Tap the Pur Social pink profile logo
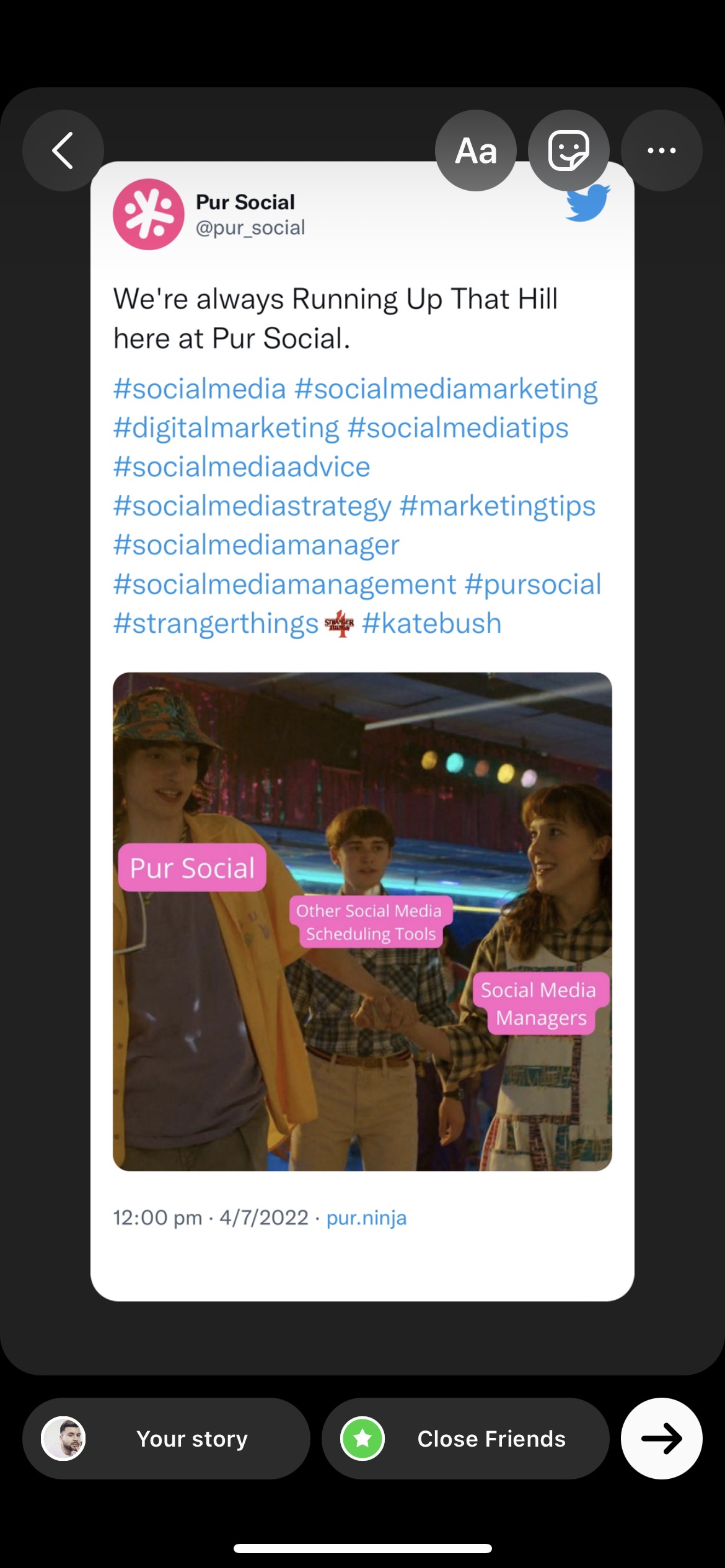 tap(149, 214)
